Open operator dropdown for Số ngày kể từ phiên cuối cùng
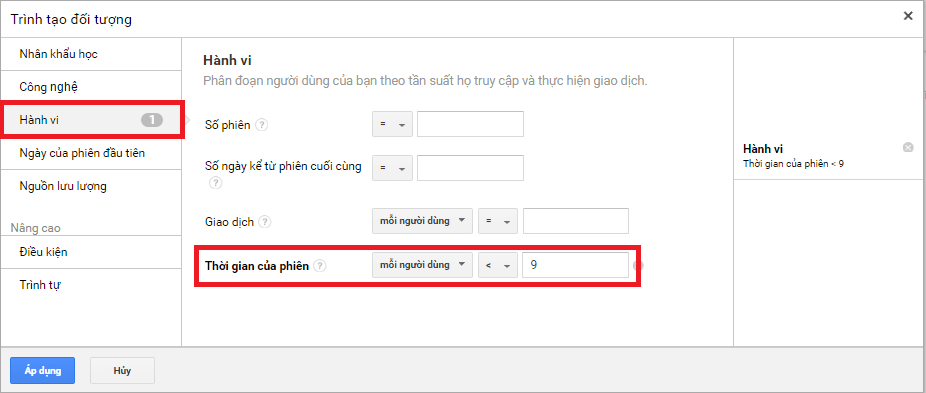 coord(392,168)
